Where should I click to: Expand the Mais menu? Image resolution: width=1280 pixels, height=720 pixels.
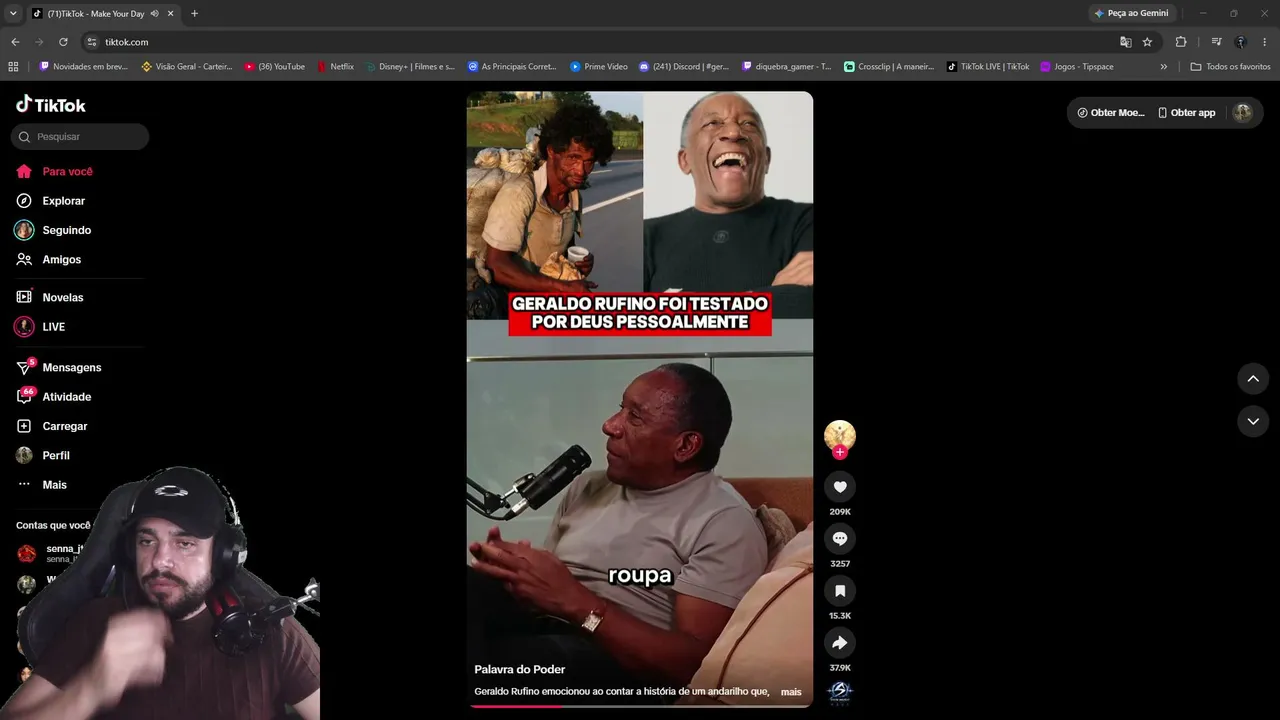pos(42,485)
